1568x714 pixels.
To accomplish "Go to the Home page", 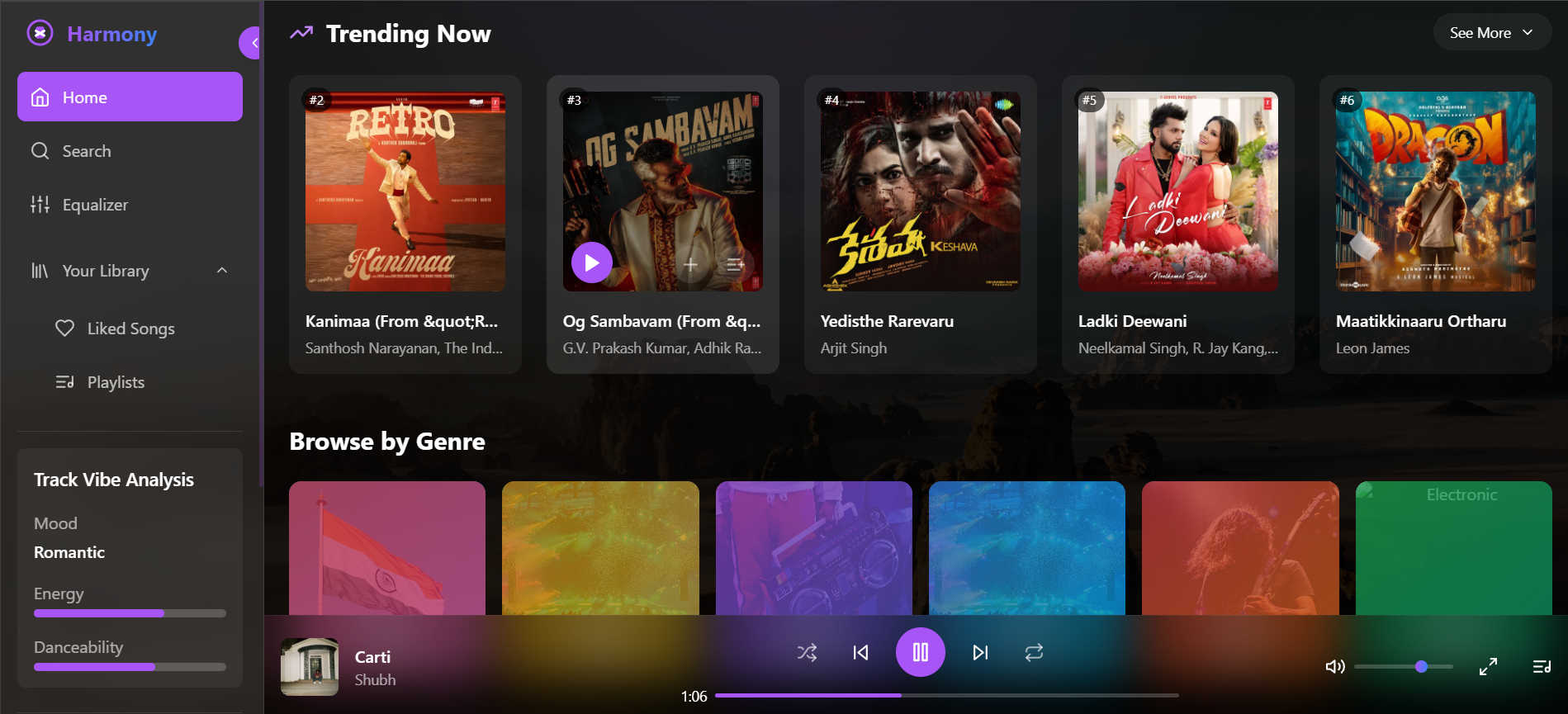I will coord(130,97).
